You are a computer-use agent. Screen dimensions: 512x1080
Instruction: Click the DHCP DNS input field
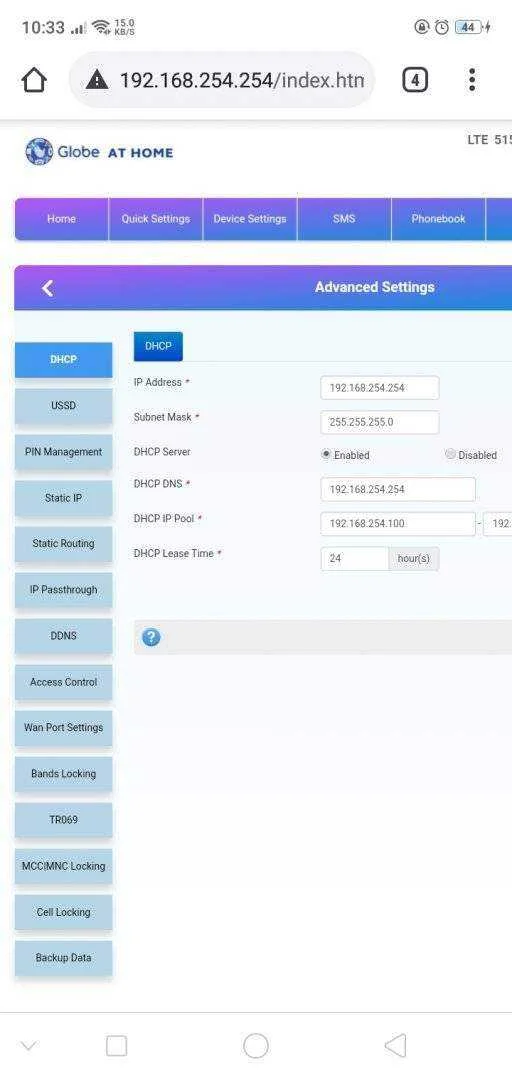tap(398, 489)
